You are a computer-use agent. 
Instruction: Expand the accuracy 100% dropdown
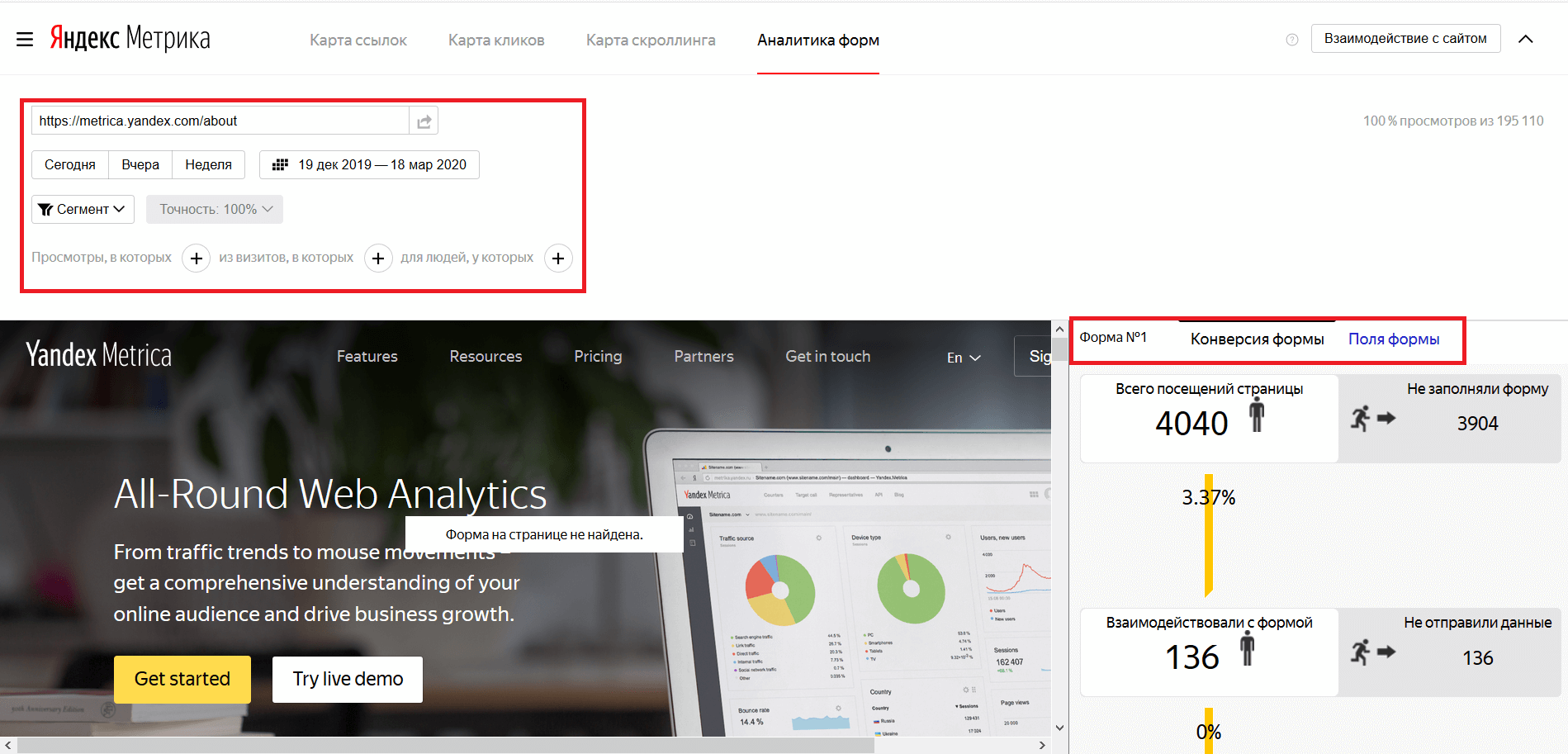pyautogui.click(x=215, y=210)
